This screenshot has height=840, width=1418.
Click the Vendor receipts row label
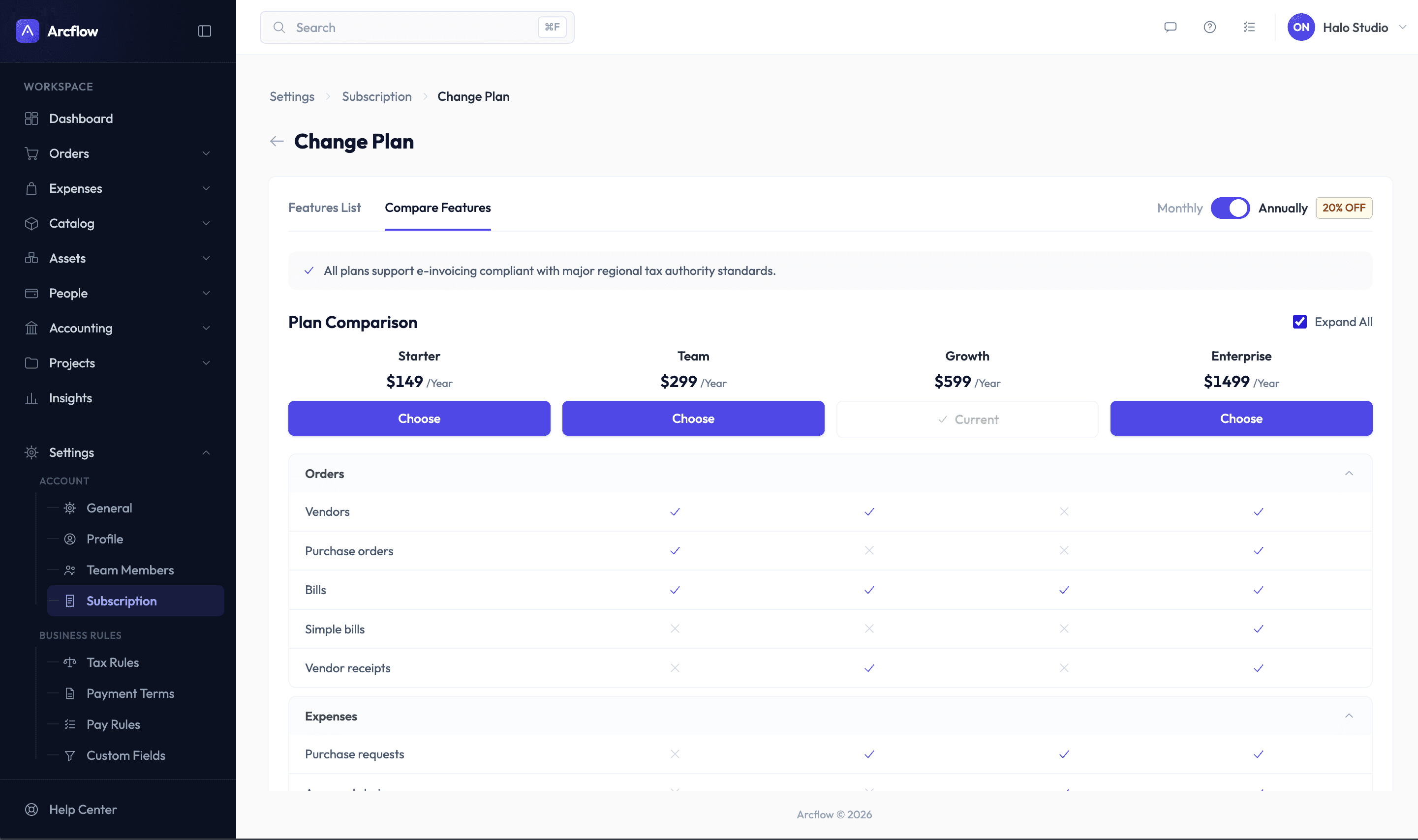[348, 668]
